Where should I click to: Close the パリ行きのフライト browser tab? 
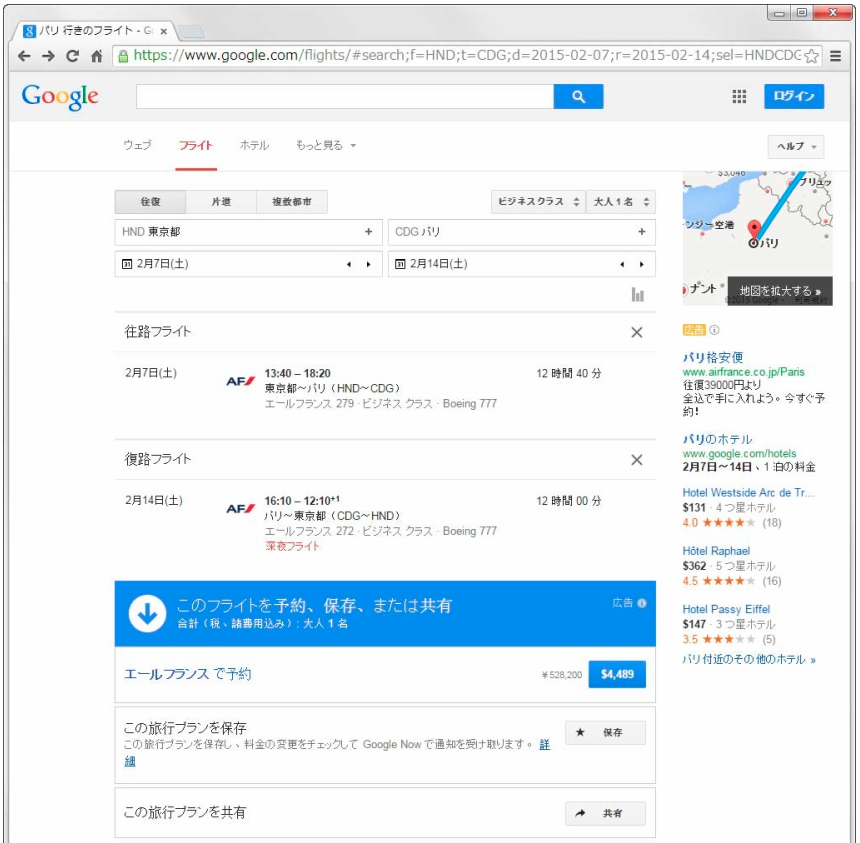(x=163, y=31)
